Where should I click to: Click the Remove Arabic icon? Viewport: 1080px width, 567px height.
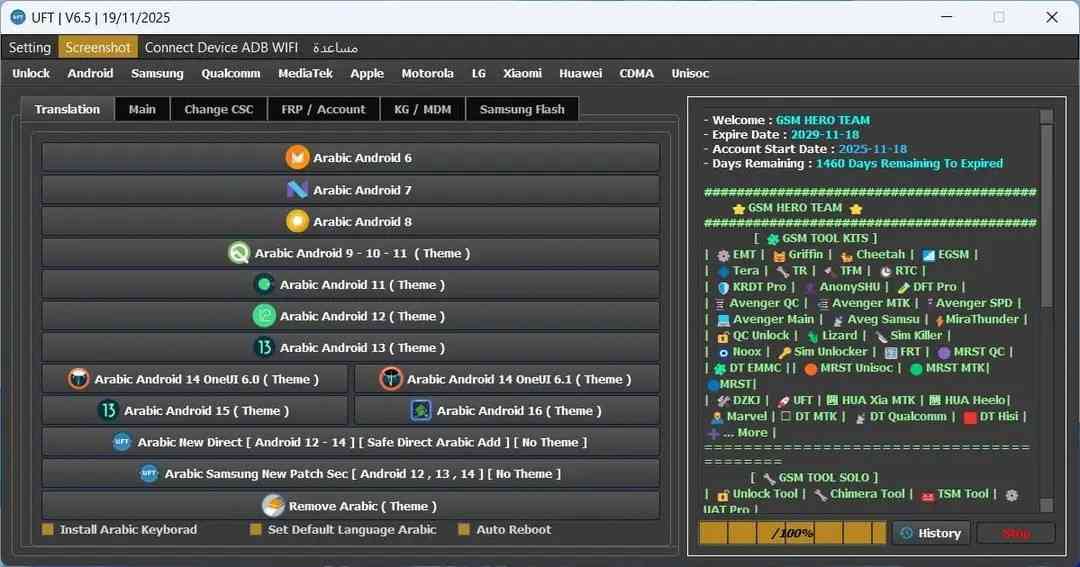273,506
